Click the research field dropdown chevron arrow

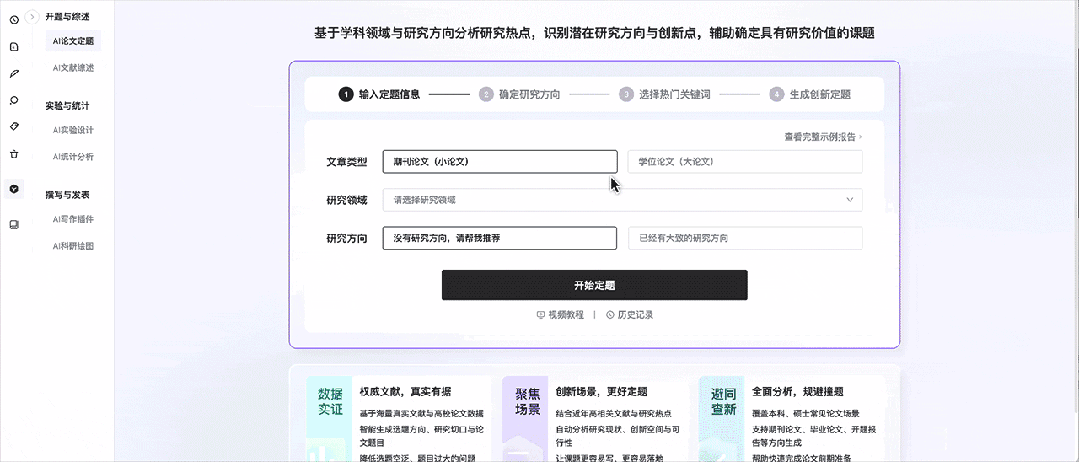[850, 200]
